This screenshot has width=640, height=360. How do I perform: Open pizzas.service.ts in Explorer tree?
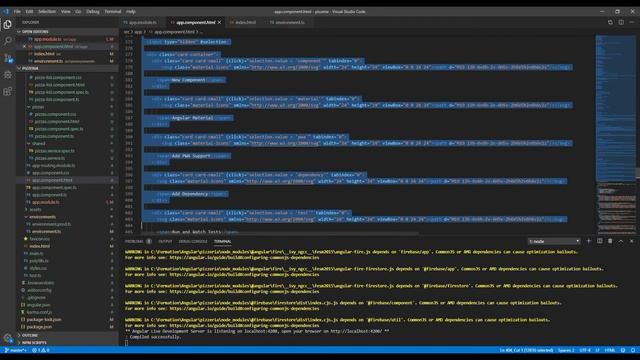[x=49, y=158]
